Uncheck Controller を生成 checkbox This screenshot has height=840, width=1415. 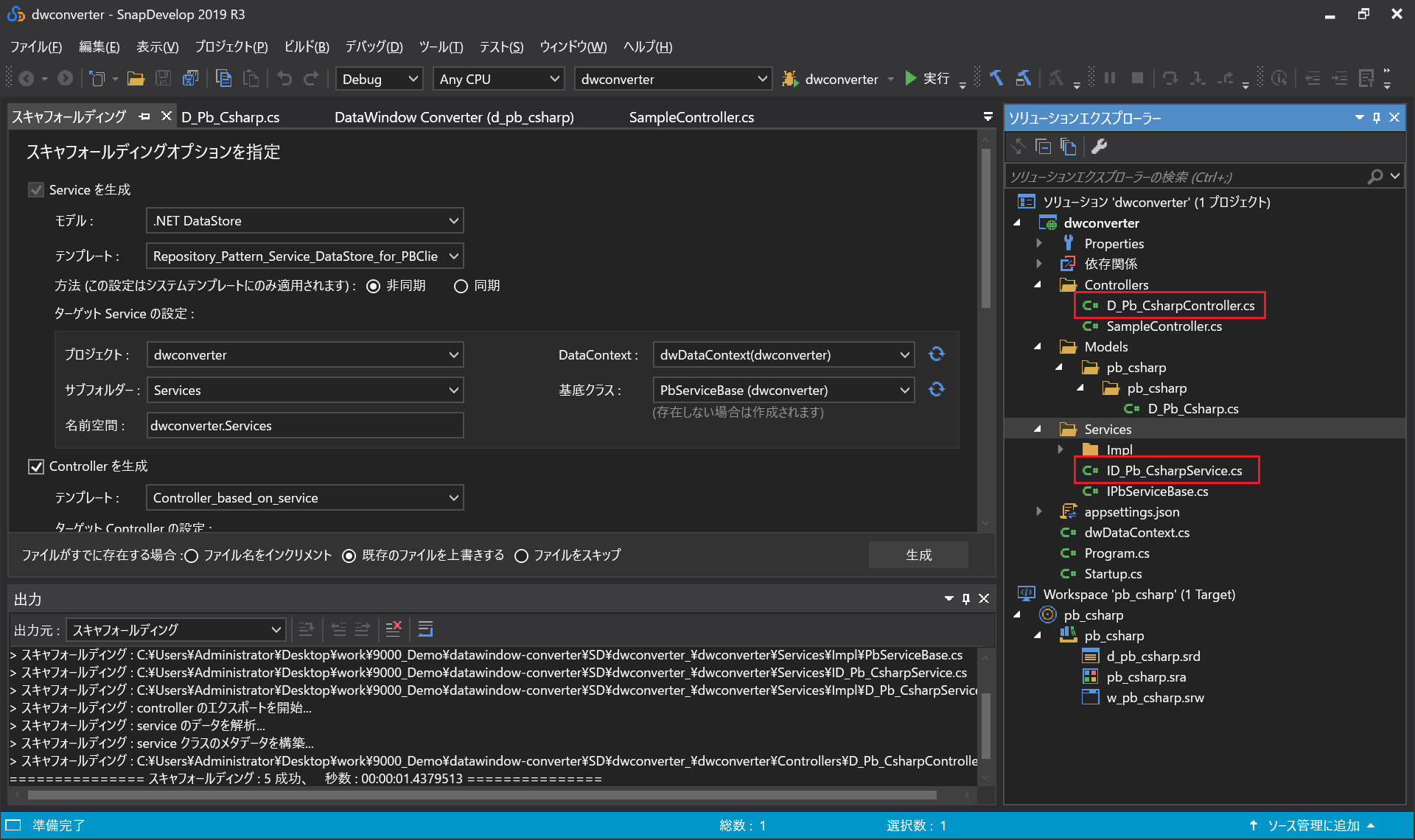(36, 466)
